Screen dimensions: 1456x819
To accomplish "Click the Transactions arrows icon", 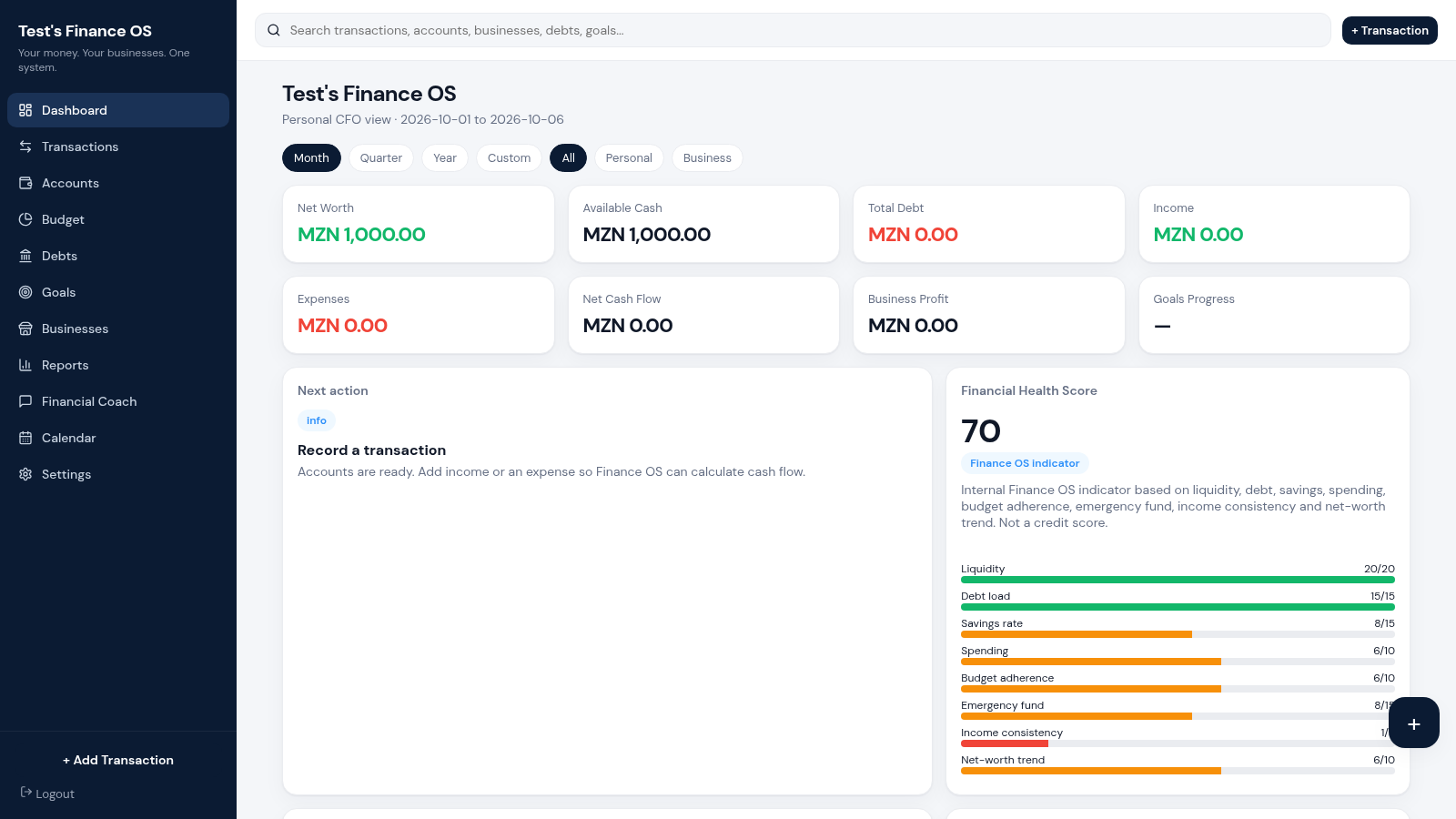I will 25,147.
